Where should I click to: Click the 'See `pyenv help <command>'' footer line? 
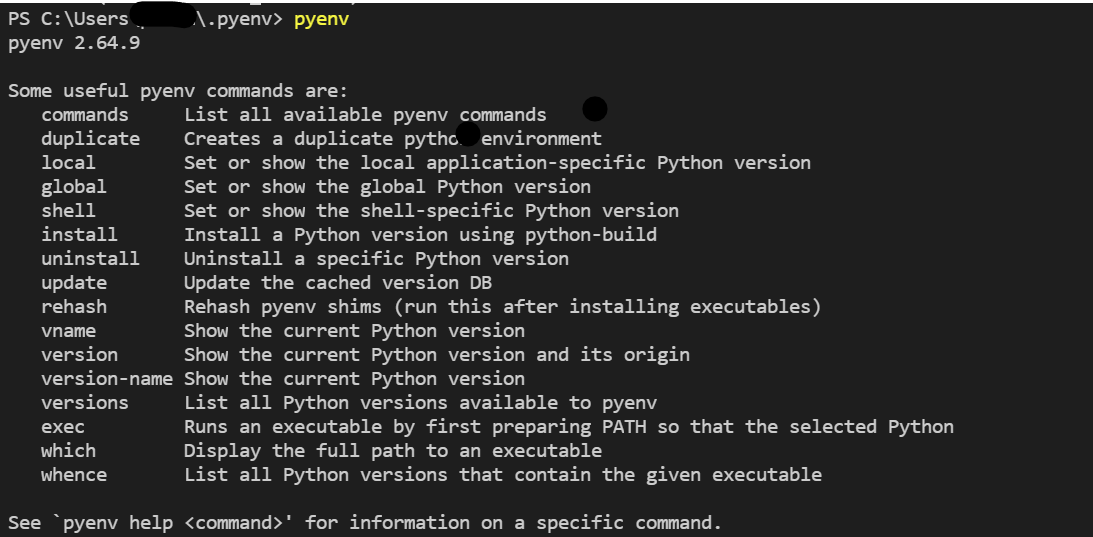[365, 522]
